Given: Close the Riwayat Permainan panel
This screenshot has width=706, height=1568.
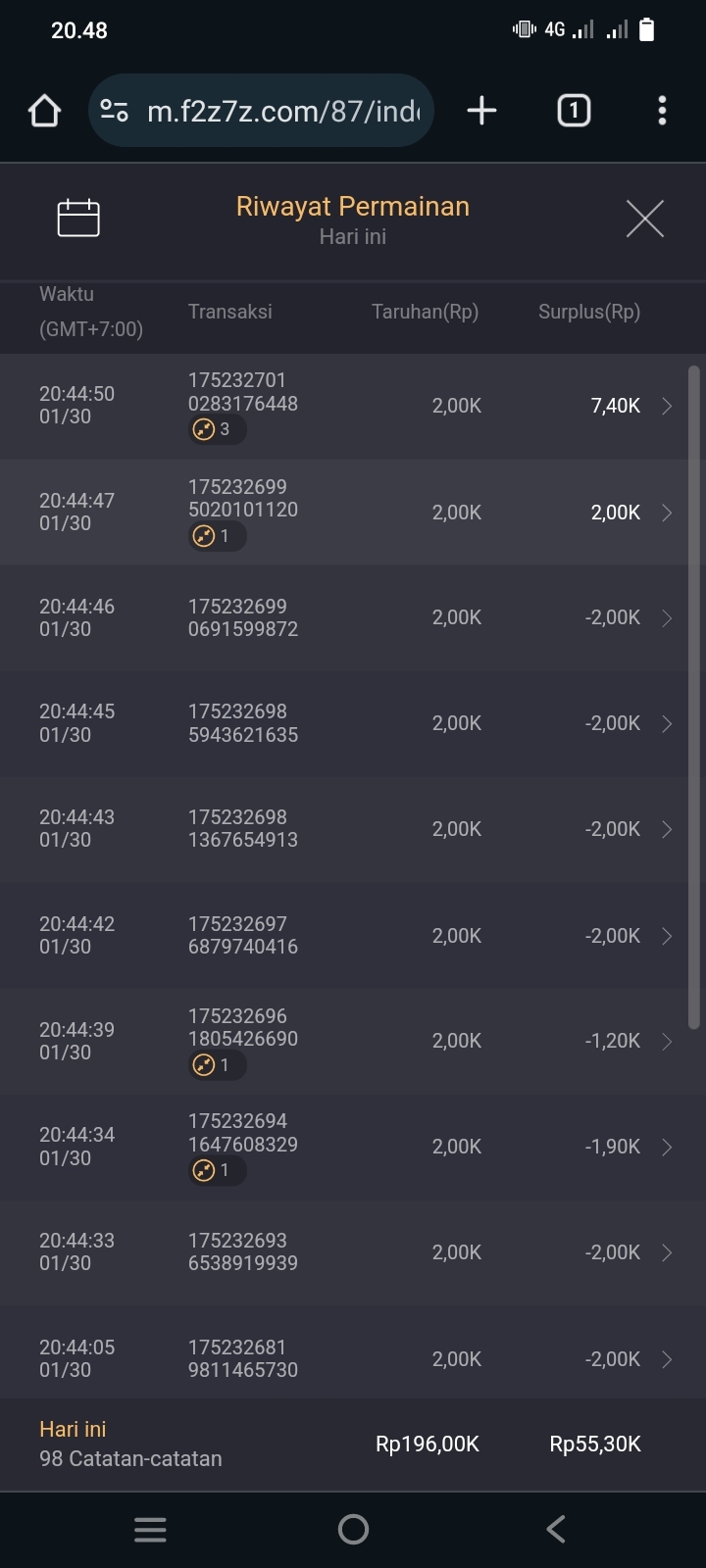Looking at the screenshot, I should pyautogui.click(x=644, y=219).
